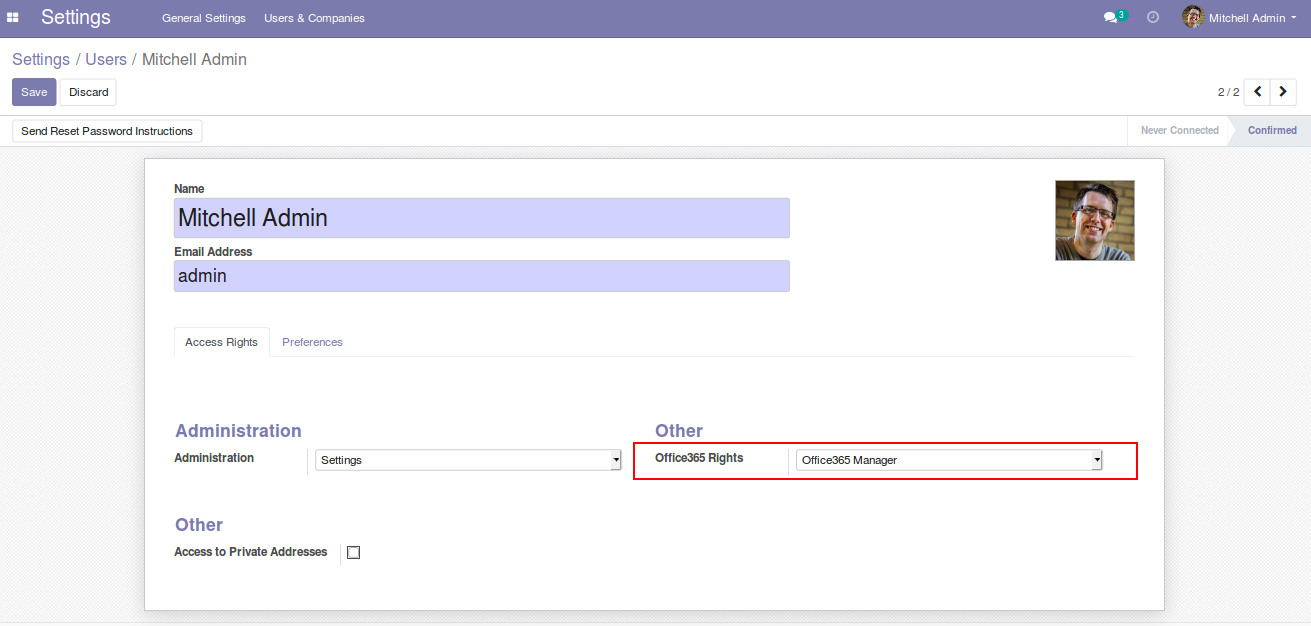
Task: Save the user record
Action: (34, 92)
